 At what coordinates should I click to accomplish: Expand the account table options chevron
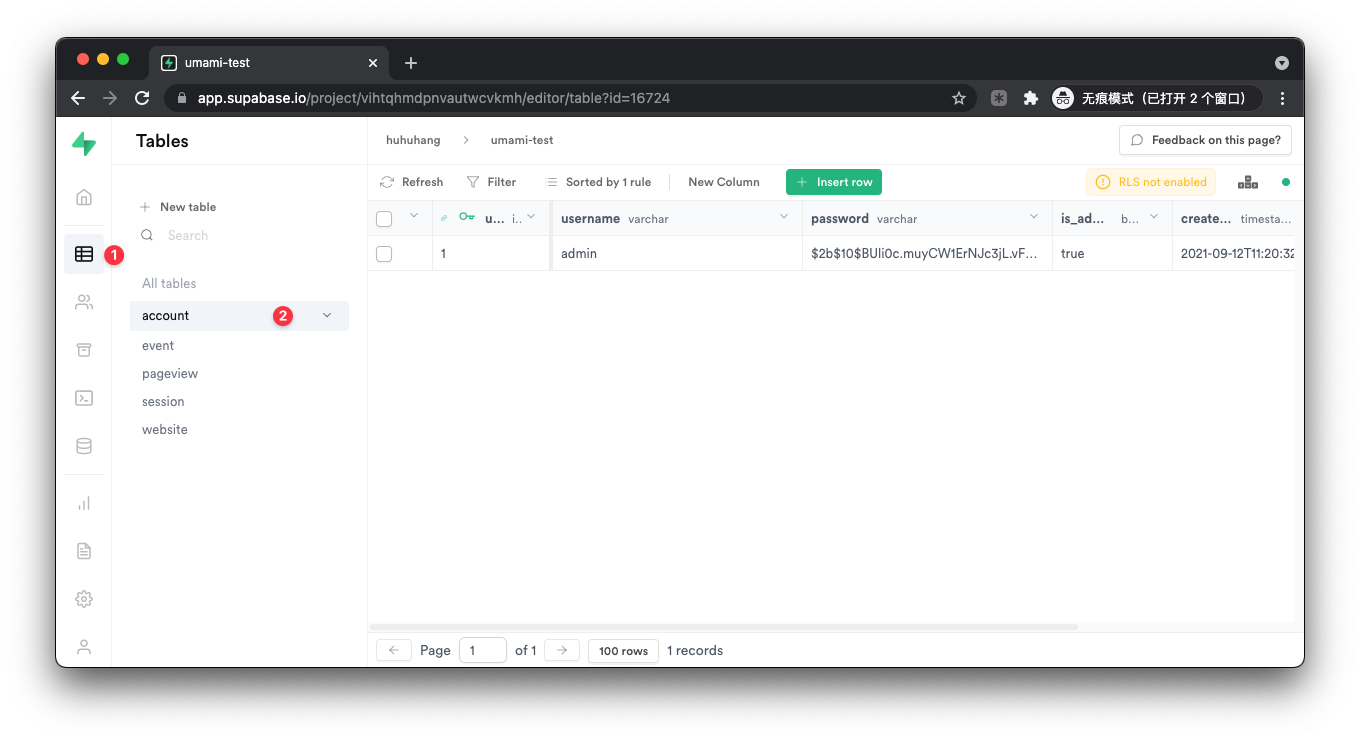[x=327, y=316]
